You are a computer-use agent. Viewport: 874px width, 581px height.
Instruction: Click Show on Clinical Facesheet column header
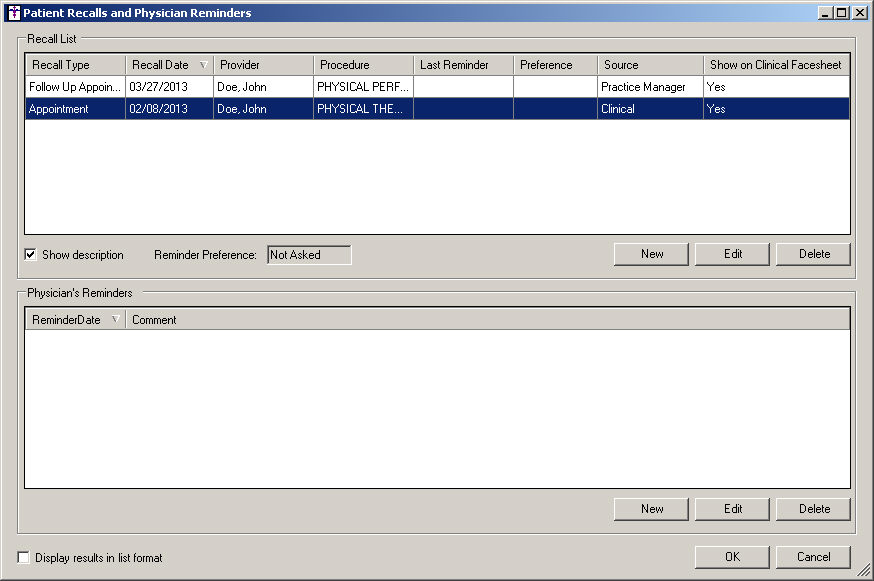[x=776, y=65]
